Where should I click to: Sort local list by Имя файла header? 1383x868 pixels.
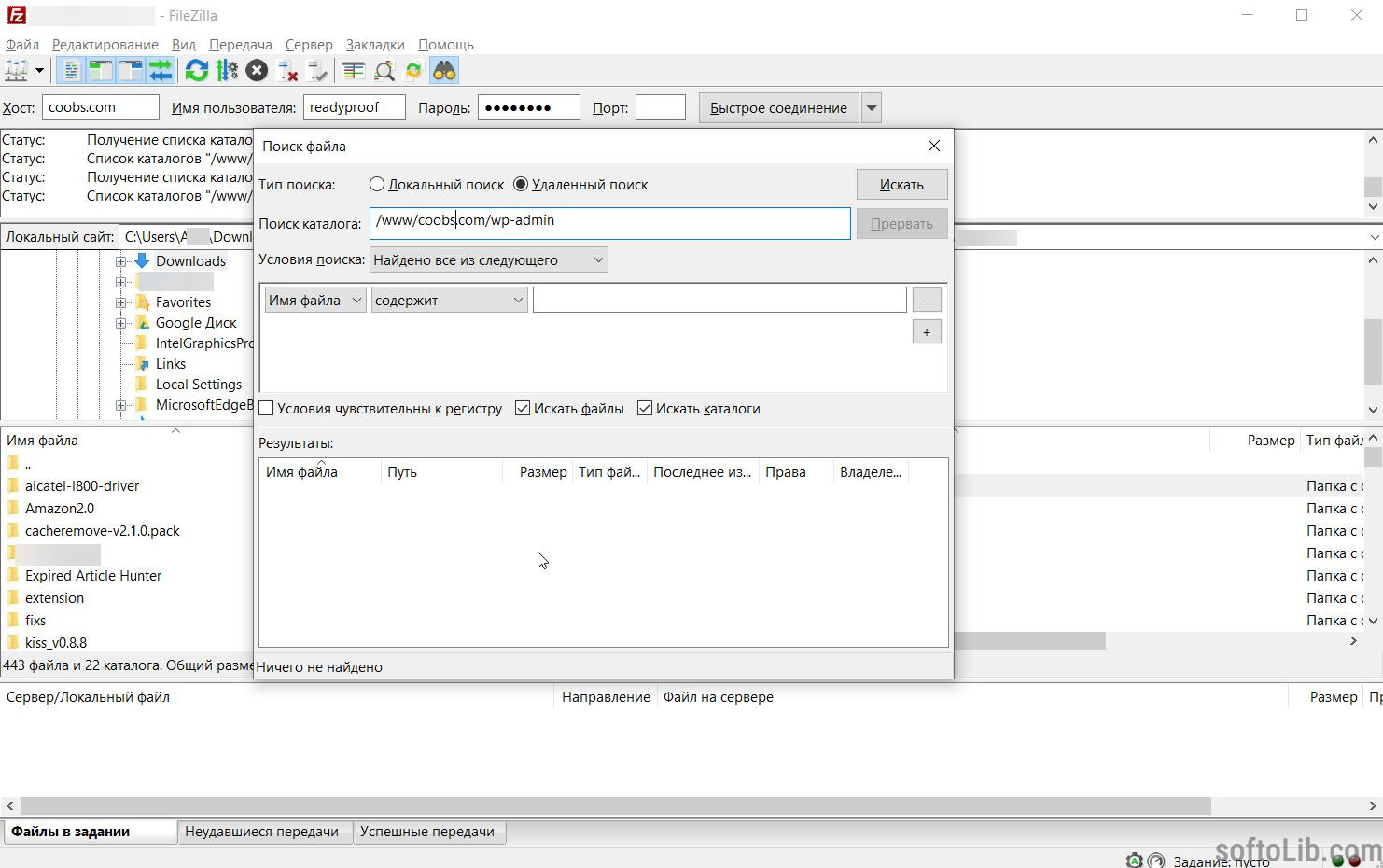pos(42,441)
